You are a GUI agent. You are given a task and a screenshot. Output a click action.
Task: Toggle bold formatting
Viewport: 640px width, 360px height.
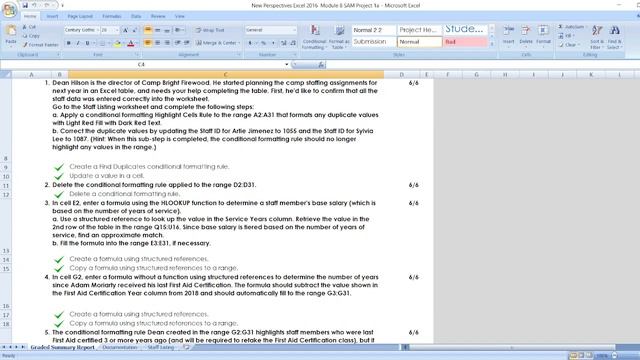point(69,43)
